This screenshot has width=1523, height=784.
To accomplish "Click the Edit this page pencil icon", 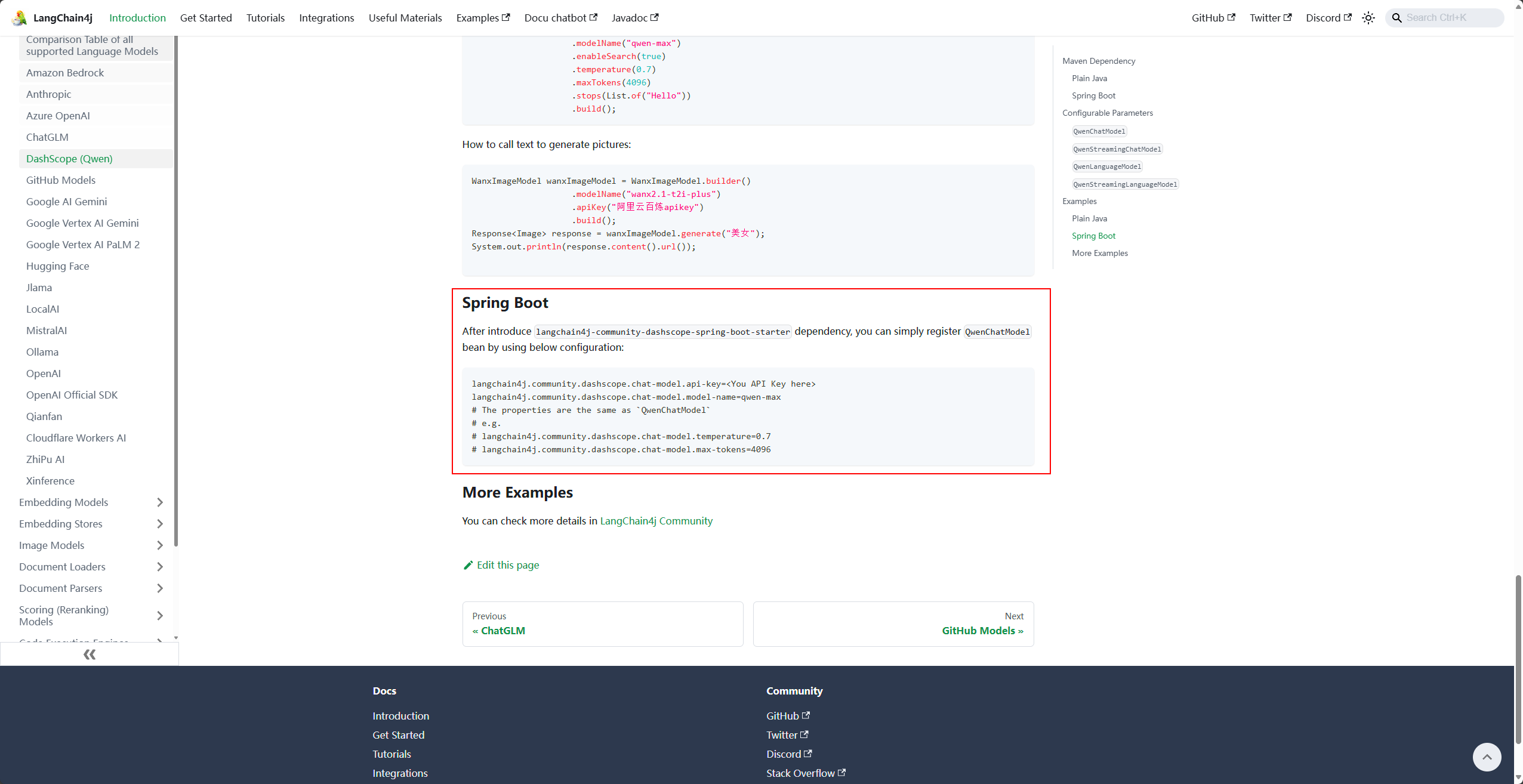I will point(468,565).
